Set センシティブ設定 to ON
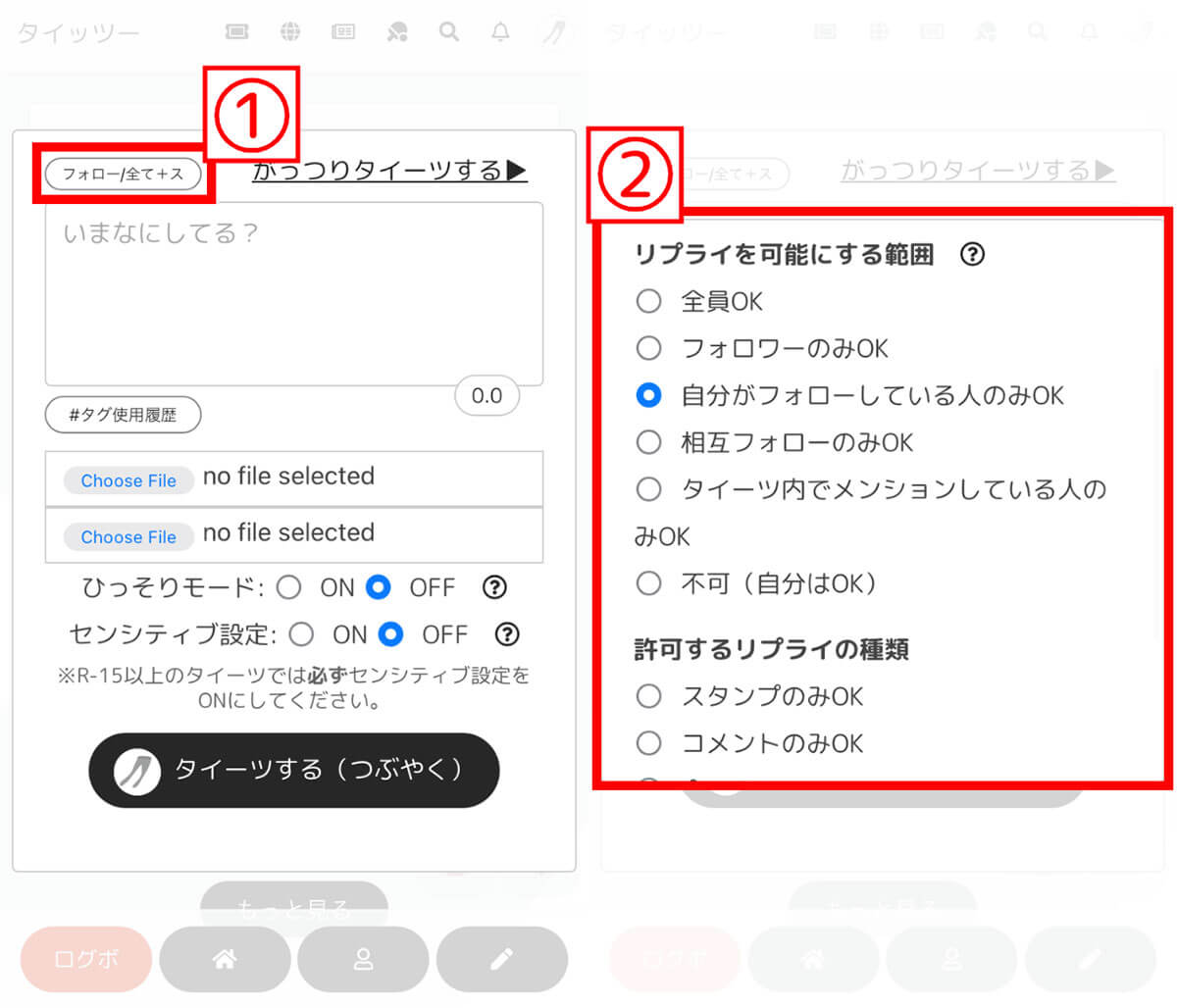Image resolution: width=1177 pixels, height=1008 pixels. 302,634
